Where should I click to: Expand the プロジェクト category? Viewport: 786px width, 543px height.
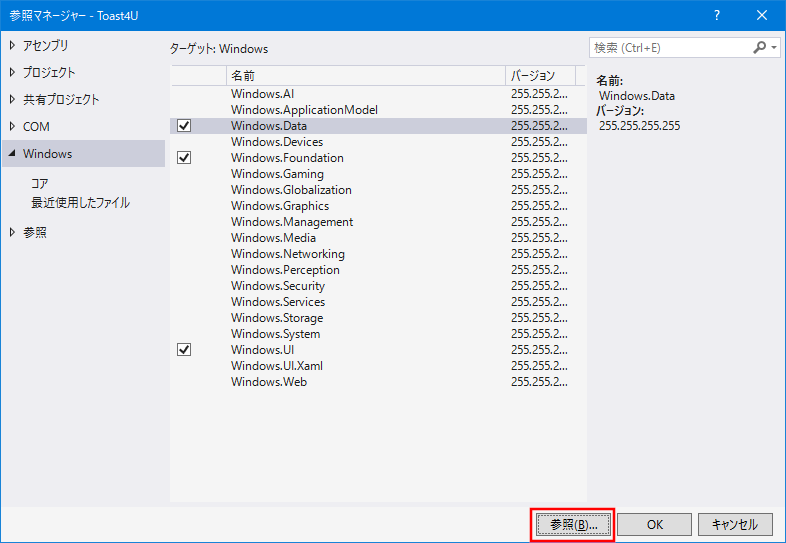[12, 72]
